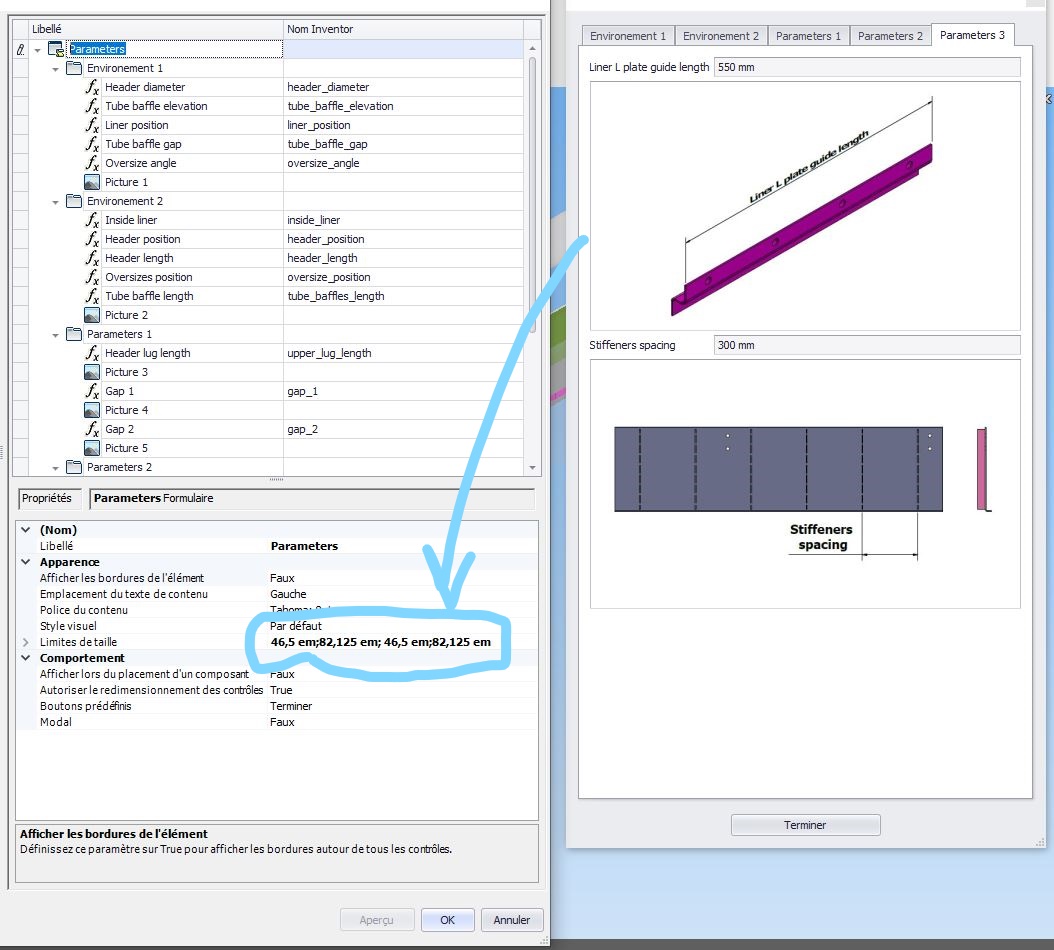Disable Autoriser le redimensionnement des contrôles
This screenshot has width=1054, height=950.
pos(282,690)
